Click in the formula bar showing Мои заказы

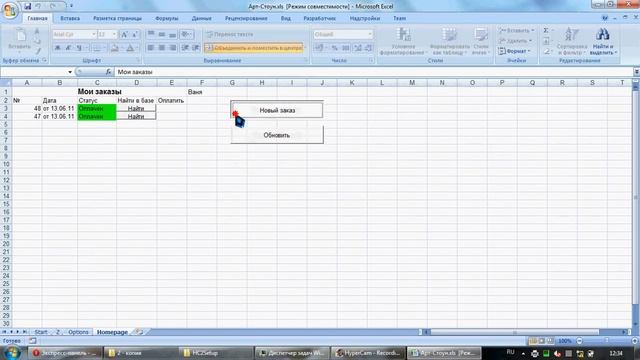point(373,72)
